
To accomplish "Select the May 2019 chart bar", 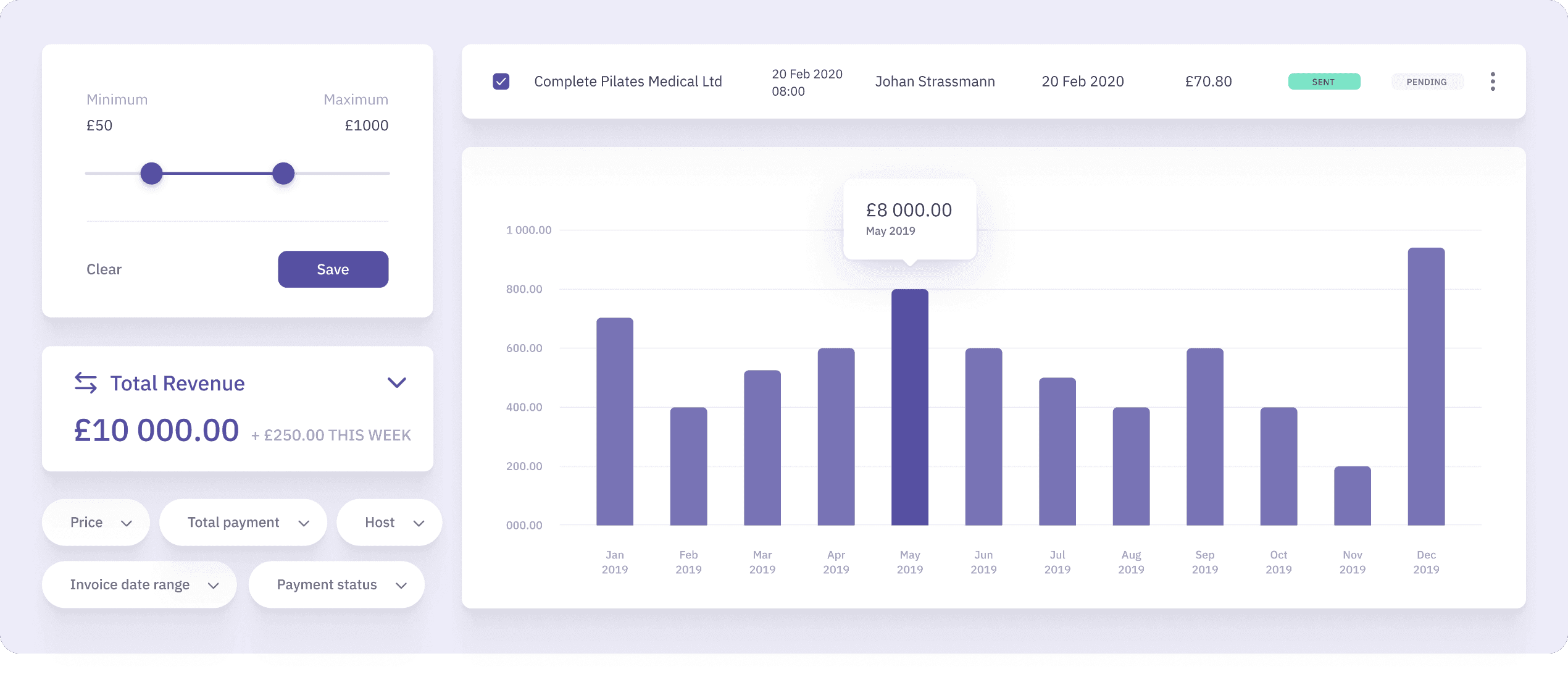I will [x=909, y=408].
